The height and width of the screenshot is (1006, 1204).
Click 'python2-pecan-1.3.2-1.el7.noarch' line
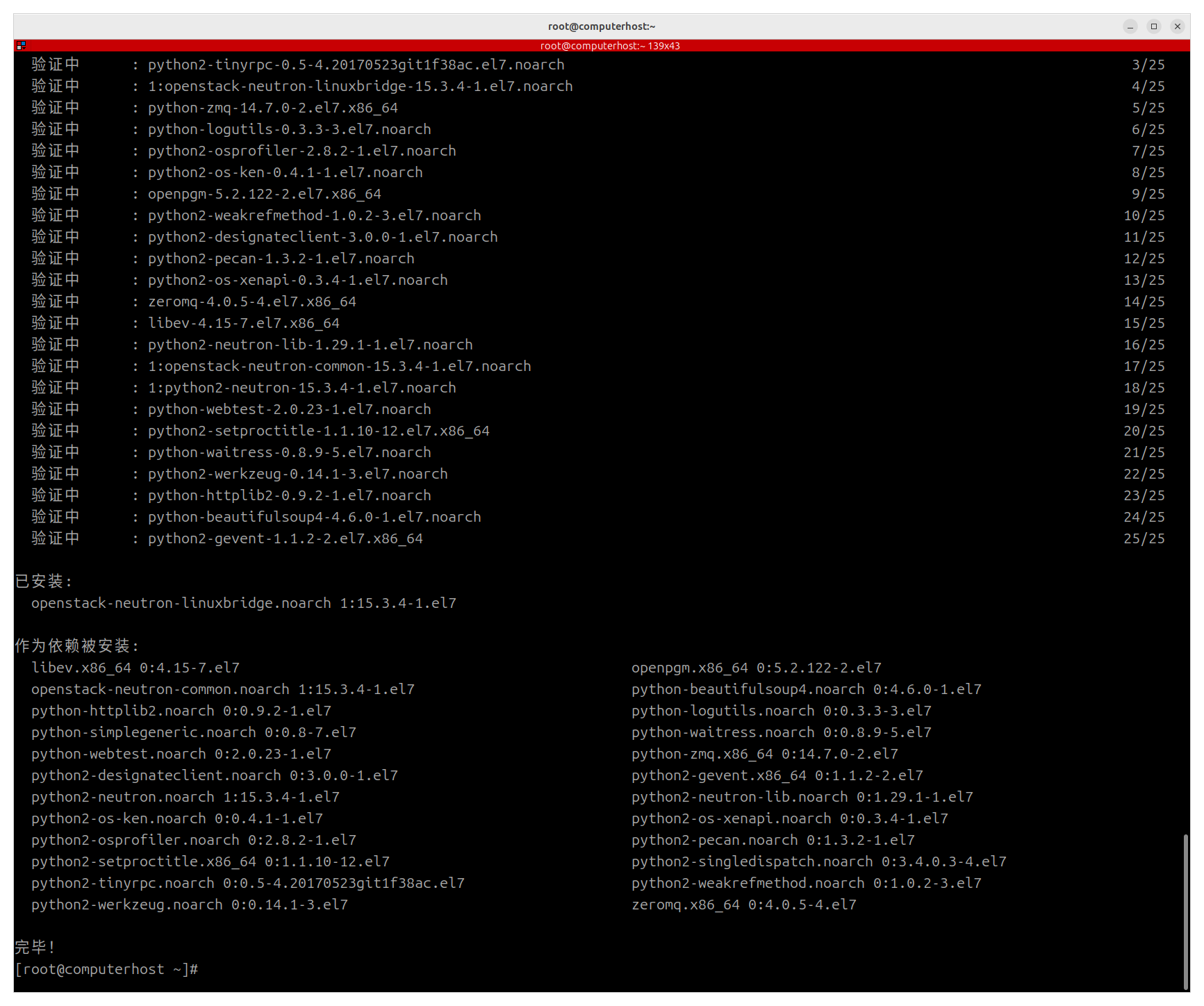click(281, 258)
